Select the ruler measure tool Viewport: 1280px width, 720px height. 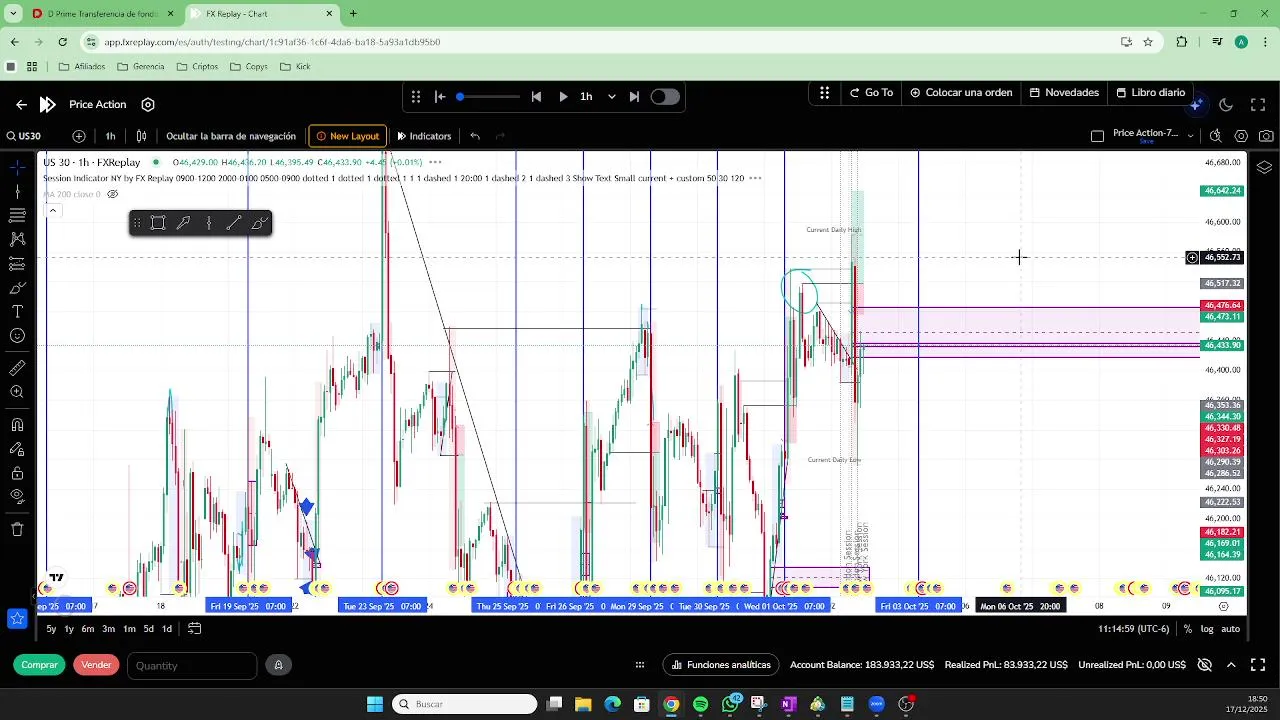pos(17,368)
